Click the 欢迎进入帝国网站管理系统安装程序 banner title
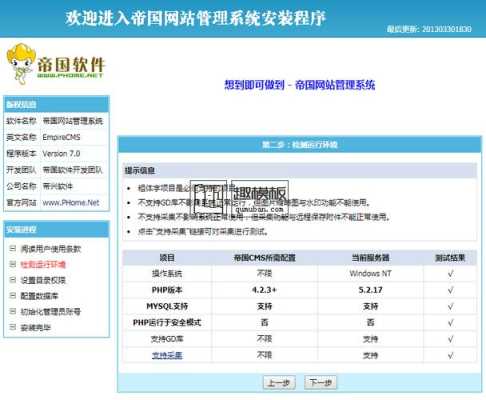Viewport: 486px width, 400px height. (195, 18)
